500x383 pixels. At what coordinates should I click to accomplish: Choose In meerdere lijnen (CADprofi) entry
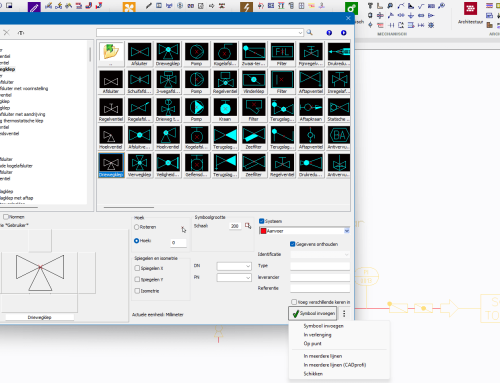coord(335,365)
